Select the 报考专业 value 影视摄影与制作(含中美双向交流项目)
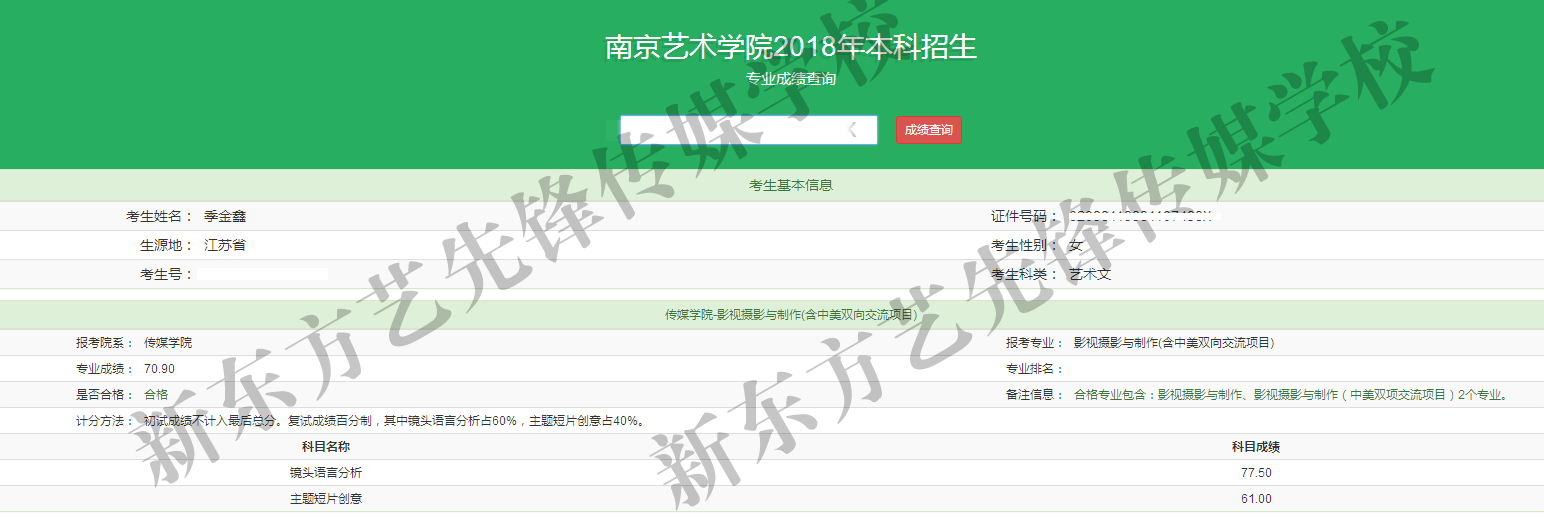1544x518 pixels. point(1174,342)
